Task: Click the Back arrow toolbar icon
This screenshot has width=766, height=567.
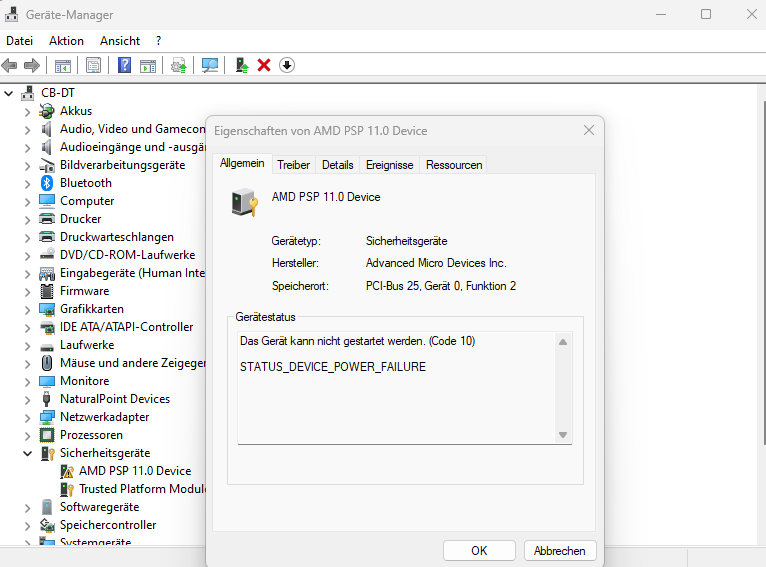Action: pyautogui.click(x=9, y=65)
